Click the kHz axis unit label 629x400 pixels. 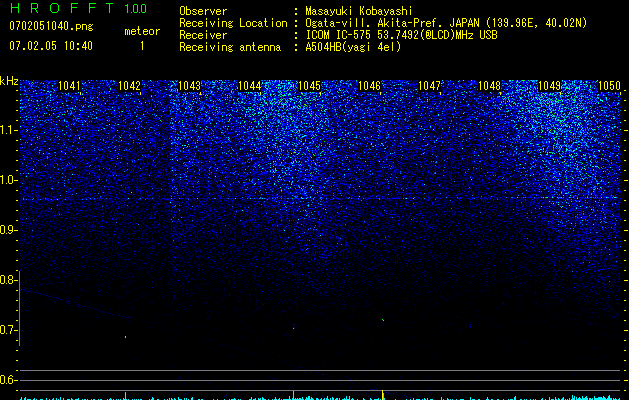click(x=9, y=81)
